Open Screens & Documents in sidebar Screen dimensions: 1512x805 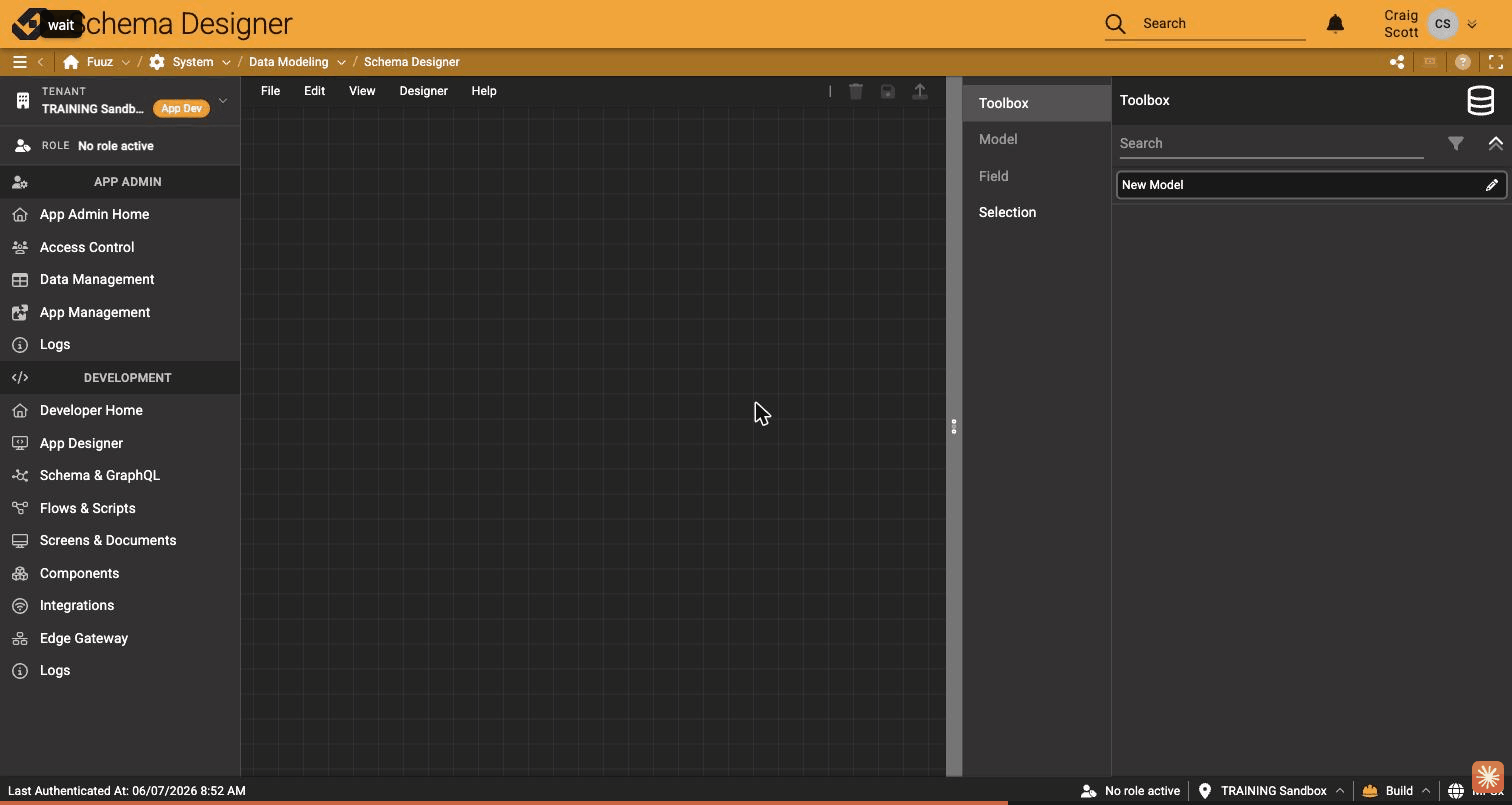(x=120, y=540)
